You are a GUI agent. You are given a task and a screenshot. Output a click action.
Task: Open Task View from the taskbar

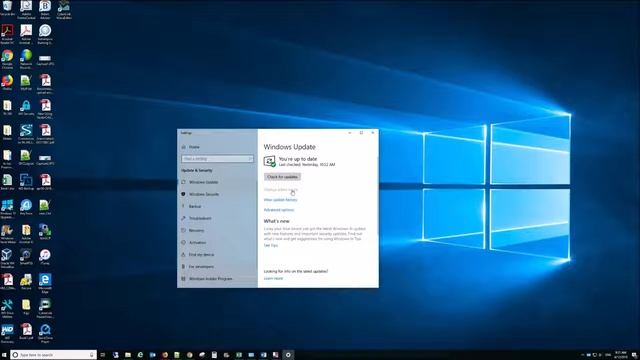point(103,355)
